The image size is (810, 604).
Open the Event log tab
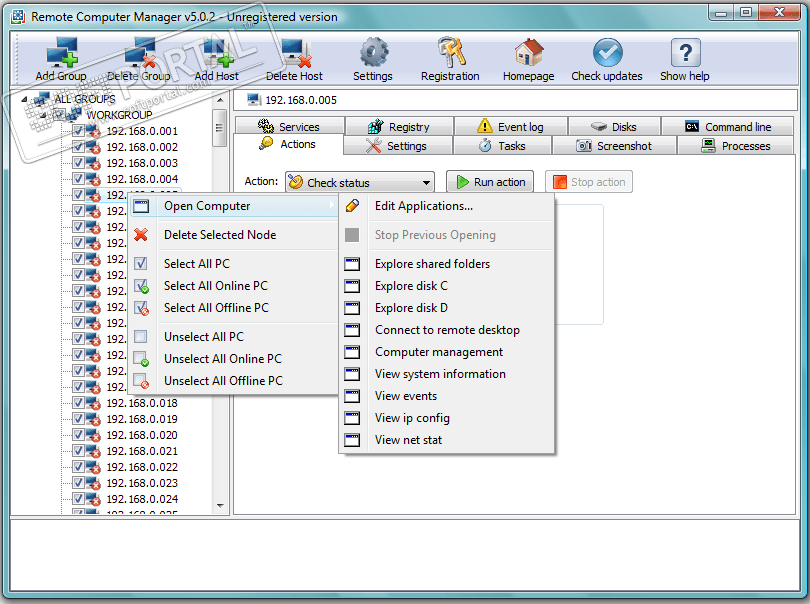click(510, 127)
